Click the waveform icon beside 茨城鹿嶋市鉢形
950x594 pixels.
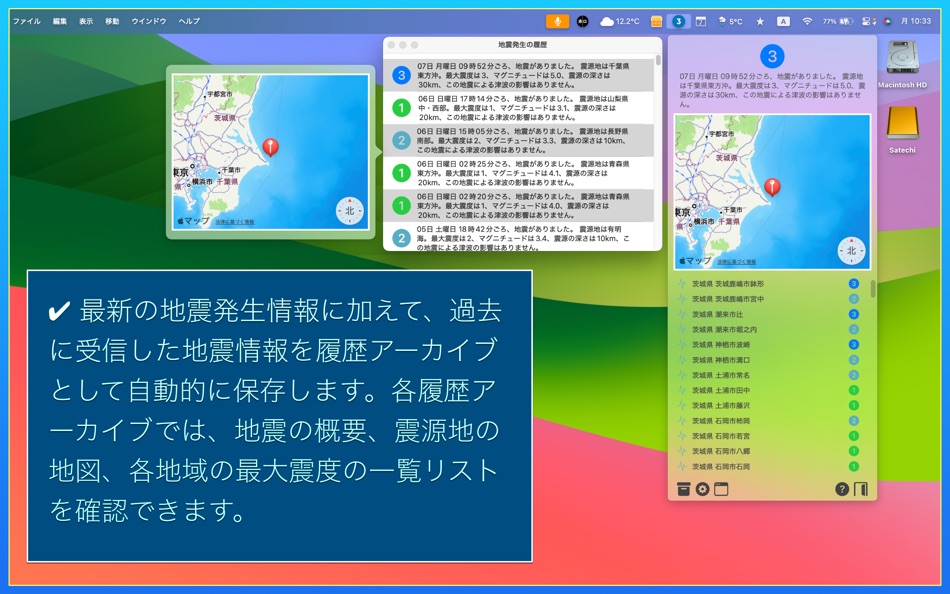click(x=682, y=284)
